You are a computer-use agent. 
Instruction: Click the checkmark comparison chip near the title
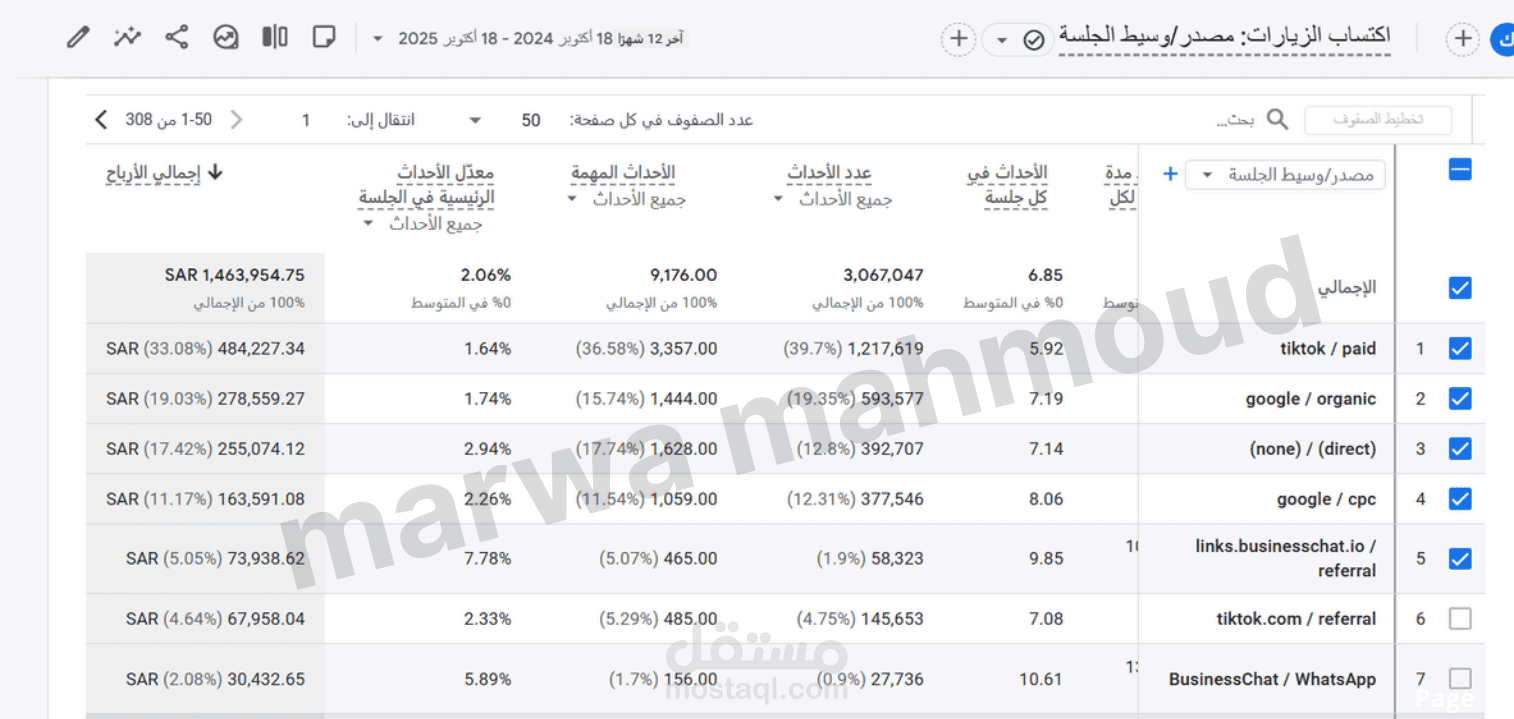(x=1030, y=40)
